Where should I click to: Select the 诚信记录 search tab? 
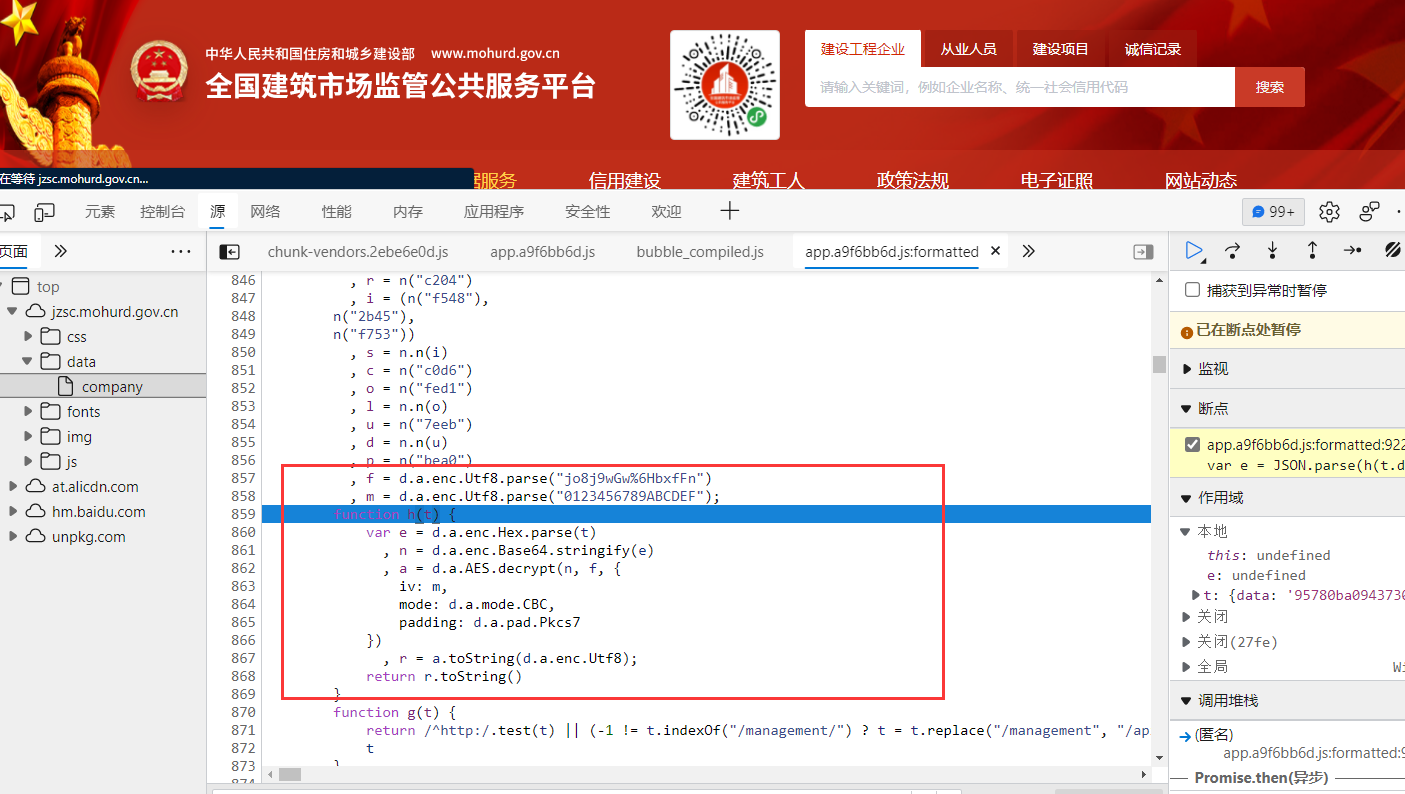1153,49
